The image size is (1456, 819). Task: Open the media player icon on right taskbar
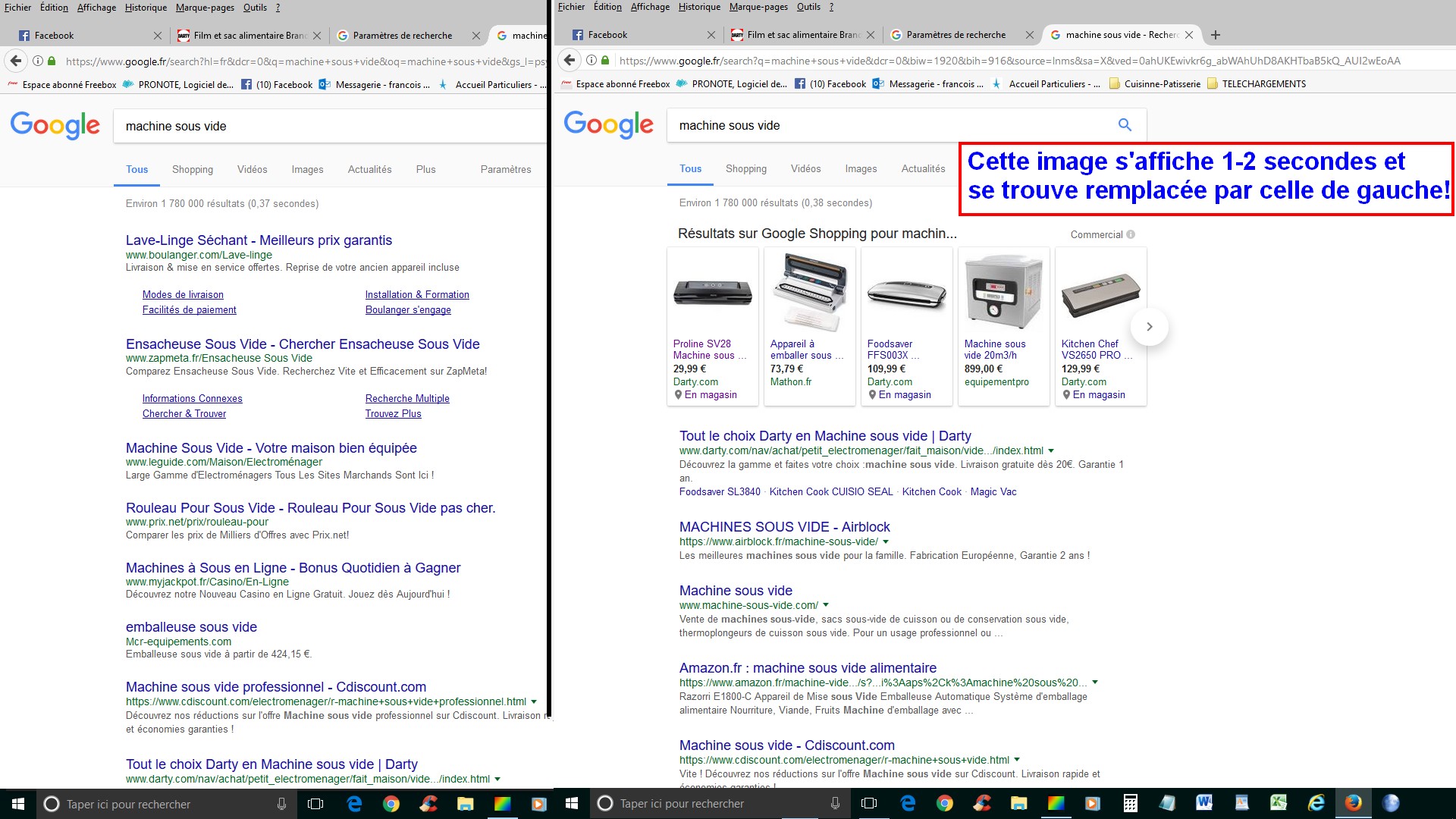1092,803
